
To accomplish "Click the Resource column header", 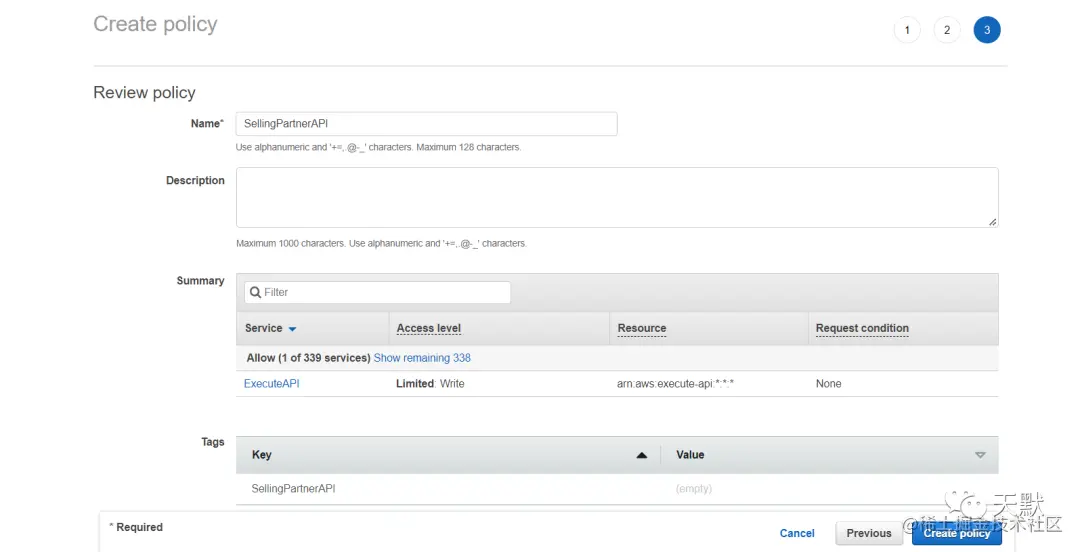I will [641, 328].
